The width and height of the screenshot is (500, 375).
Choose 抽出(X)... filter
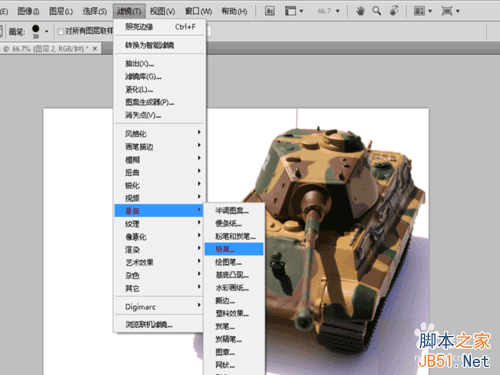159,64
